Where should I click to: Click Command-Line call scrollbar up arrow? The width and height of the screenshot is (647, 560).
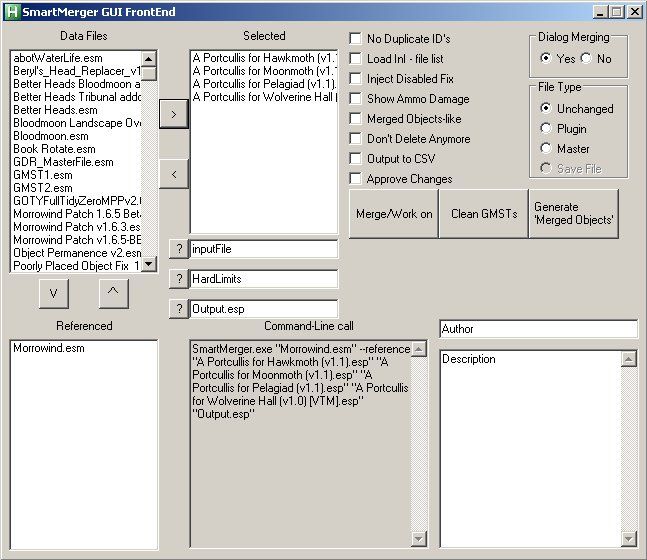(419, 349)
